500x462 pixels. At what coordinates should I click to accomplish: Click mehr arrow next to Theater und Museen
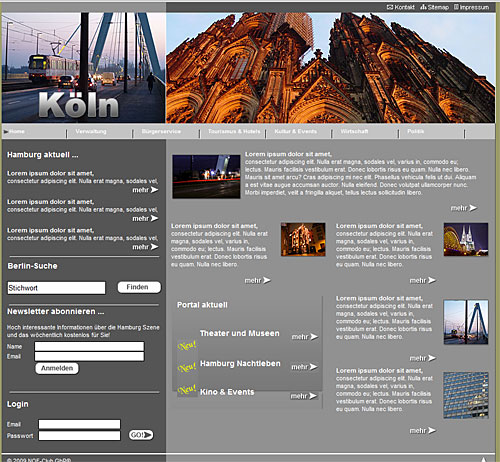click(305, 337)
